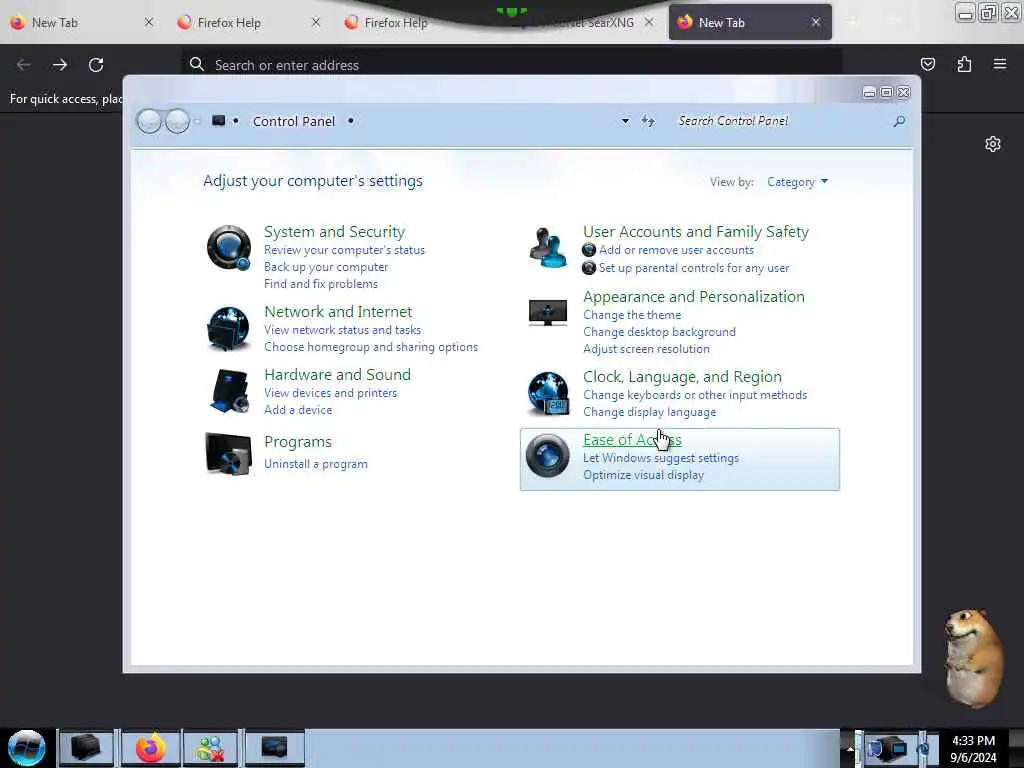Viewport: 1024px width, 768px height.
Task: Click Adjust screen resolution link
Action: 647,349
